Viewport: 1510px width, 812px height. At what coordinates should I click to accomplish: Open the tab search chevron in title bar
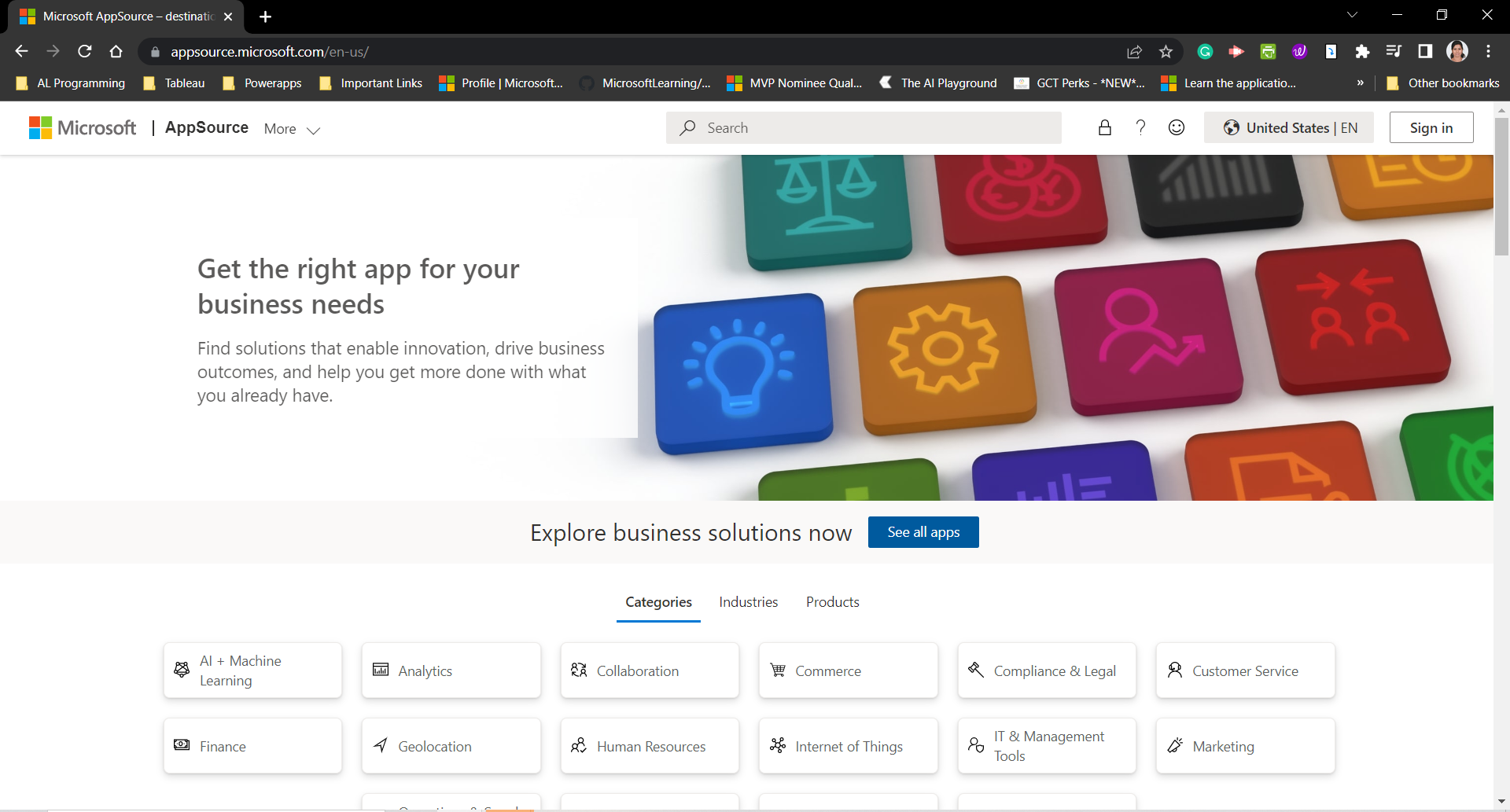1352,15
